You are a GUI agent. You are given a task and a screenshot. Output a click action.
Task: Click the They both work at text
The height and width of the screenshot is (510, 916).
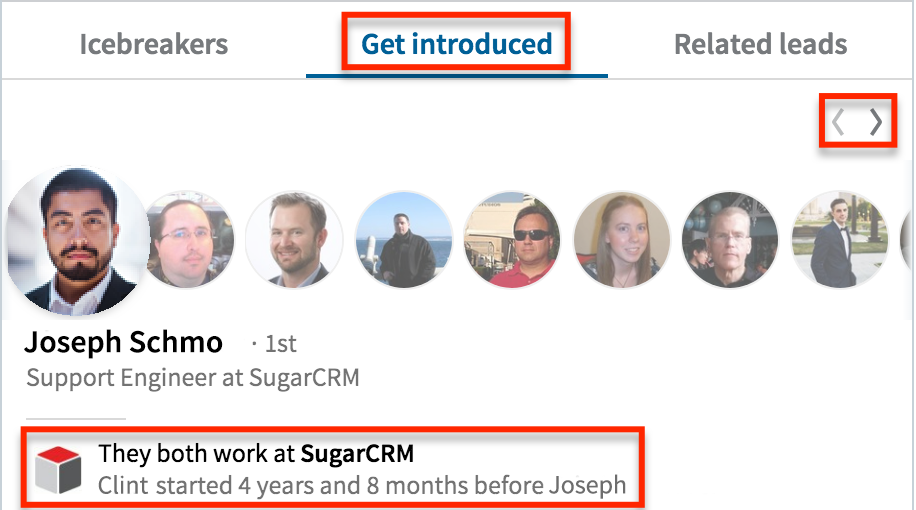[x=198, y=454]
